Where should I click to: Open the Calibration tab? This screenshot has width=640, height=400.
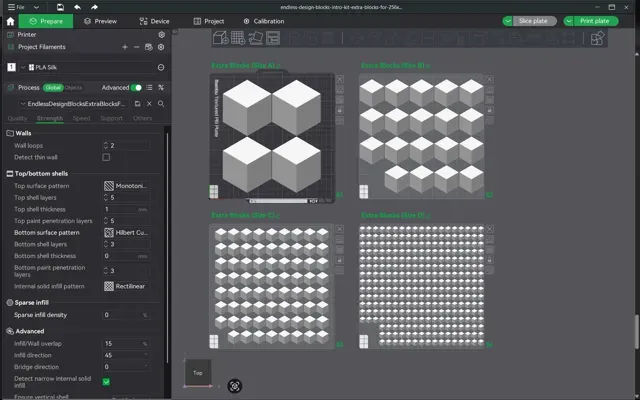(264, 21)
